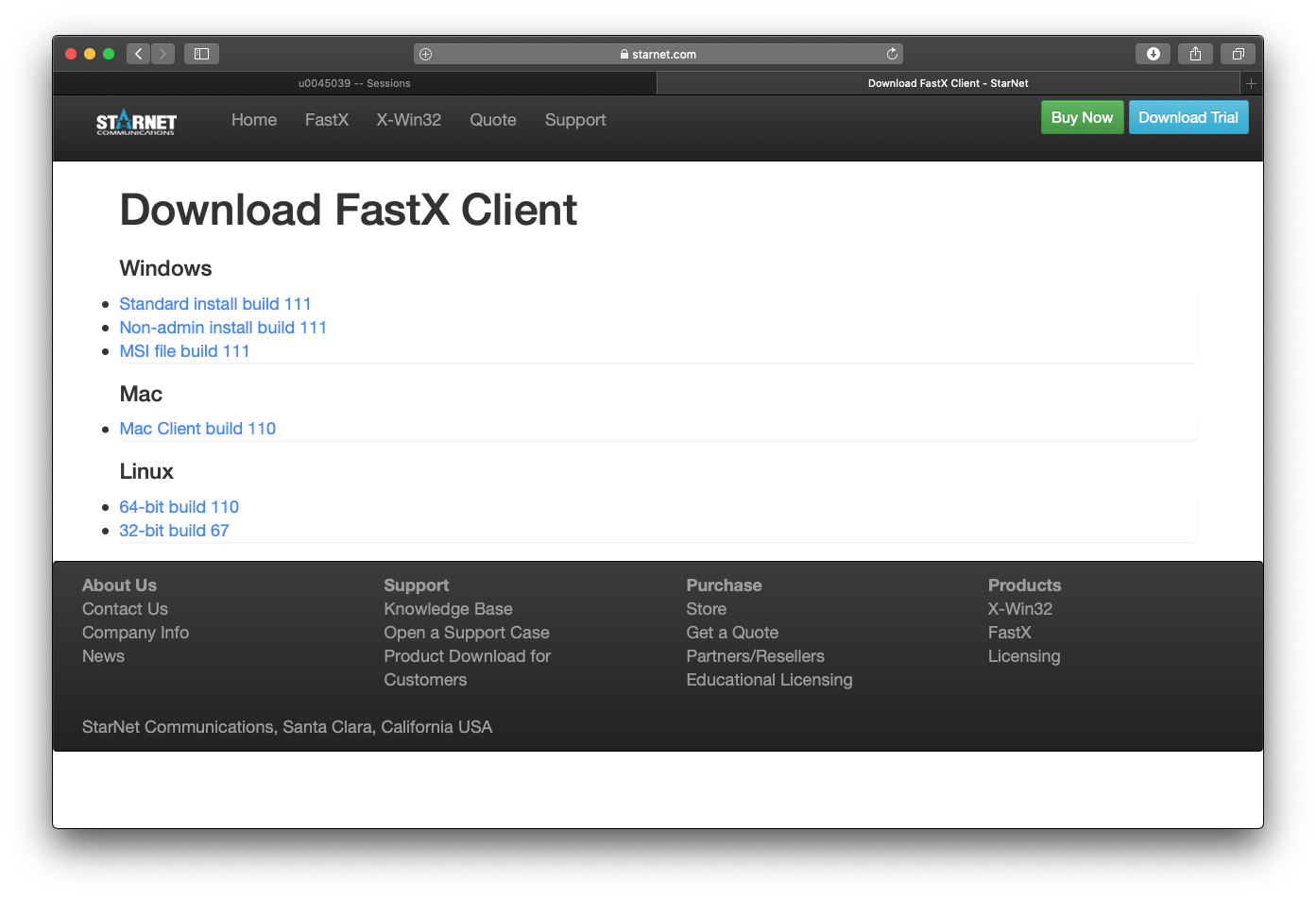Download Linux 32-bit build 67
1316x898 pixels.
pyautogui.click(x=174, y=531)
